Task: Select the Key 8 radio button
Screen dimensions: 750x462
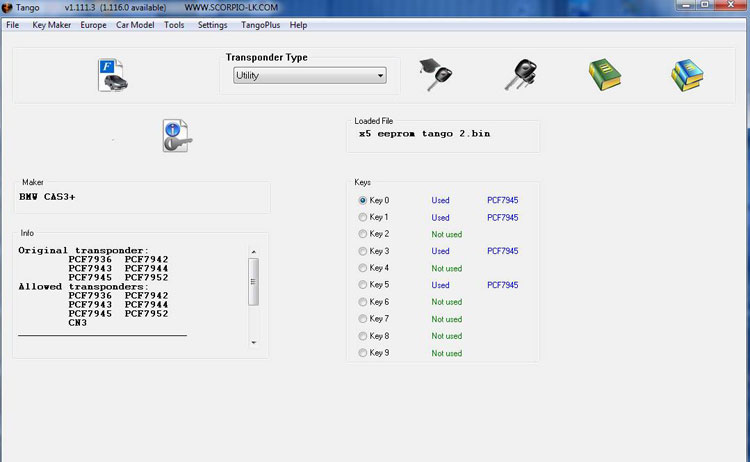Action: point(363,336)
